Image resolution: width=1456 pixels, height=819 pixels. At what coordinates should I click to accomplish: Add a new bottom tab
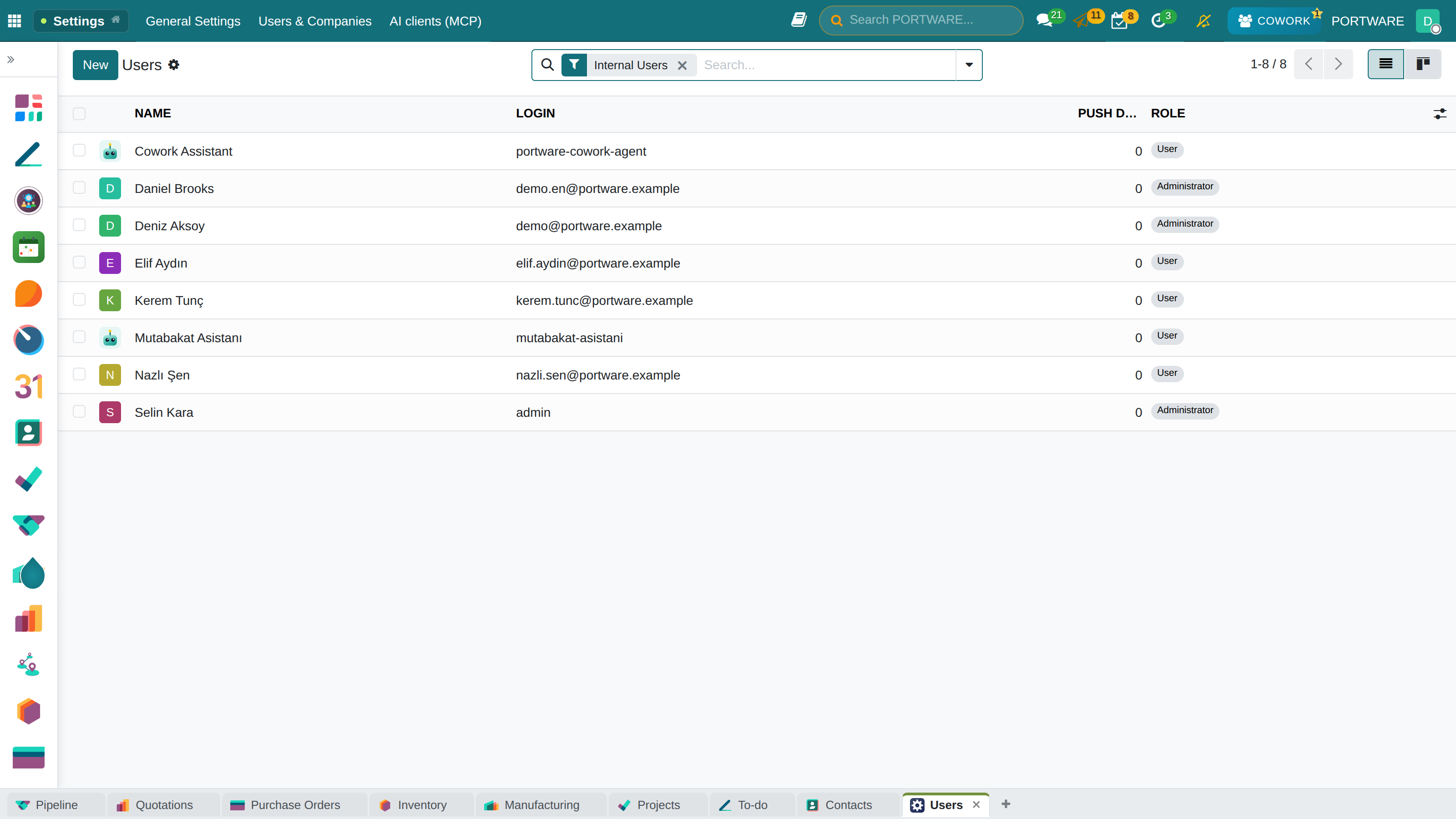(1006, 804)
